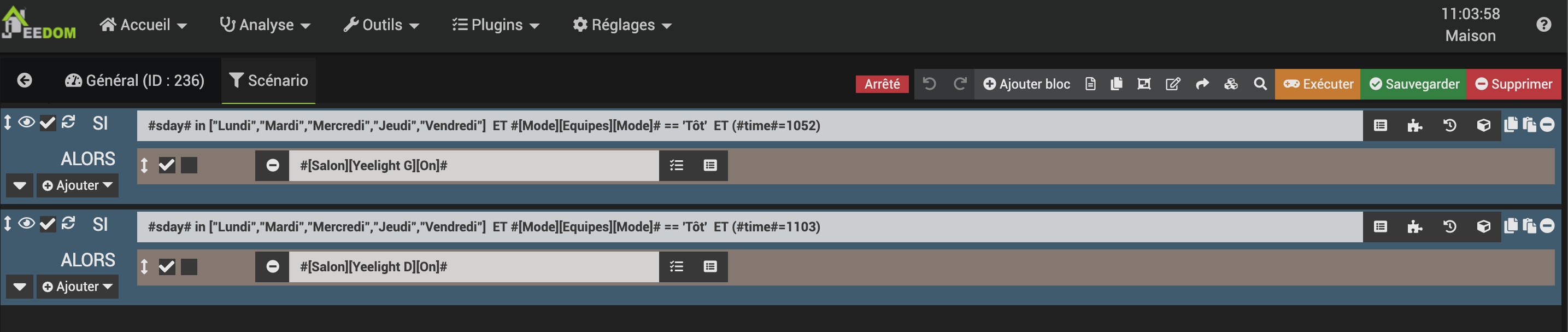Toggle enable checkbox for Yeelight G action
Viewport: 1568px width, 332px height.
tap(167, 165)
